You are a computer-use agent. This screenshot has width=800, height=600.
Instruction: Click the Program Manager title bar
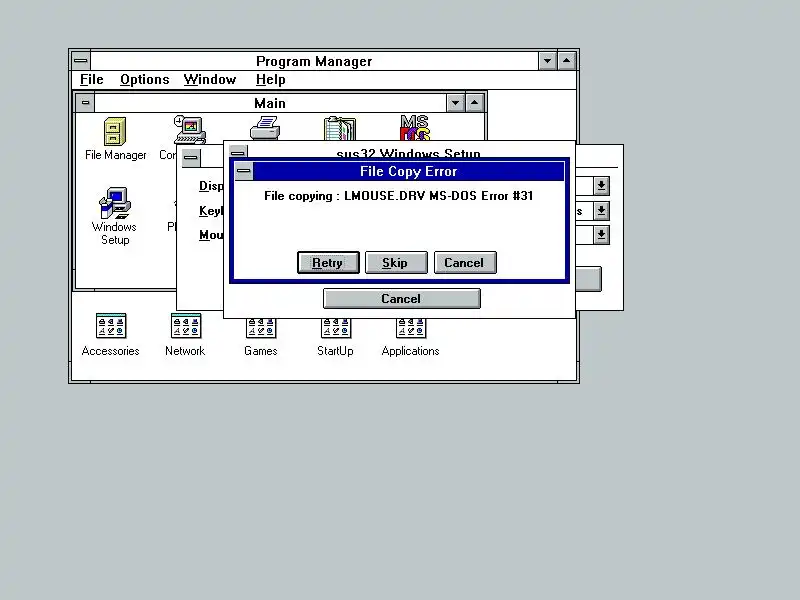tap(314, 61)
